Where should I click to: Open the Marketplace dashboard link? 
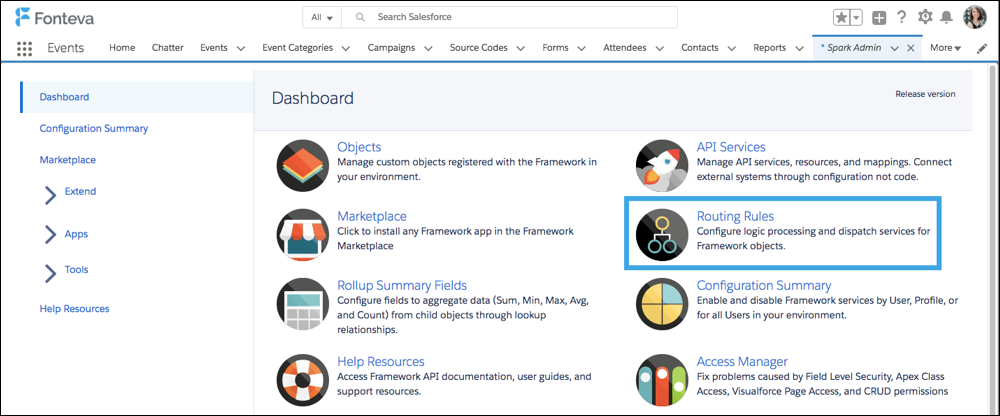(372, 216)
